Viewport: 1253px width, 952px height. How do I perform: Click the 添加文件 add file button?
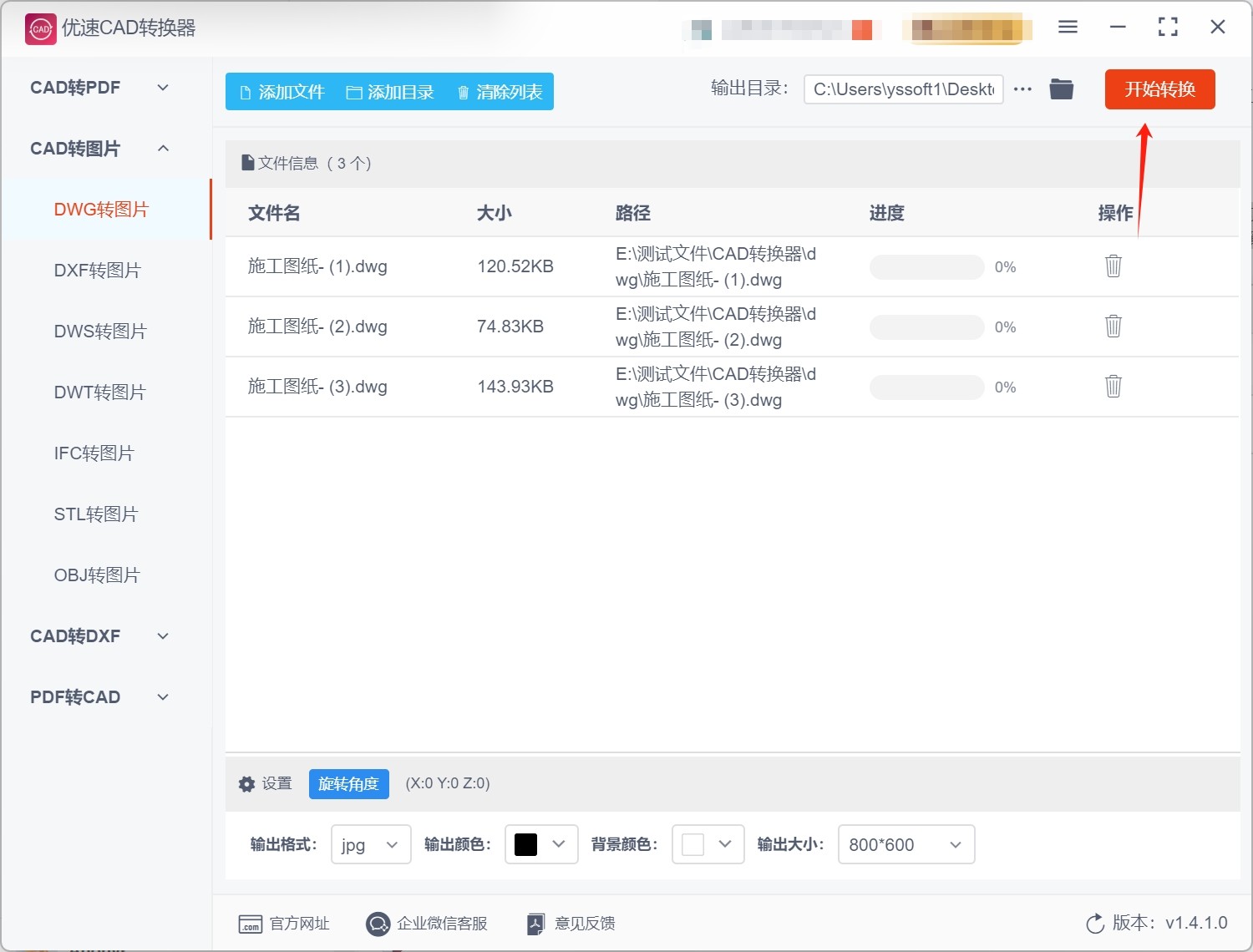pos(282,92)
